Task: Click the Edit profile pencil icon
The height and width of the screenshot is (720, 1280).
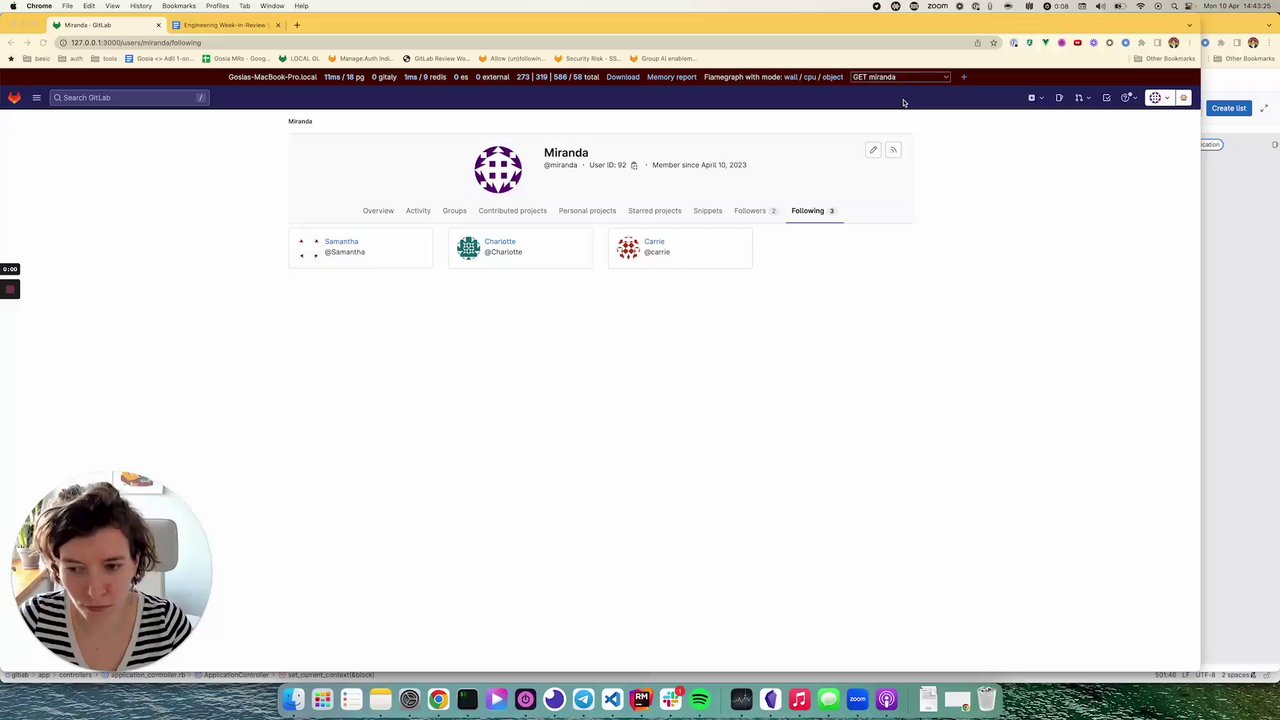Action: coord(873,150)
